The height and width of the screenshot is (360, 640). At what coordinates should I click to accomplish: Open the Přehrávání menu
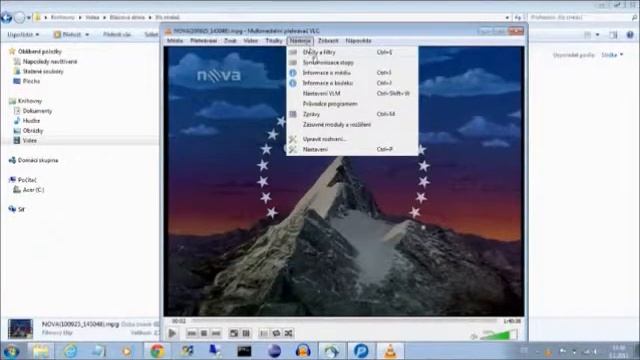click(x=203, y=41)
